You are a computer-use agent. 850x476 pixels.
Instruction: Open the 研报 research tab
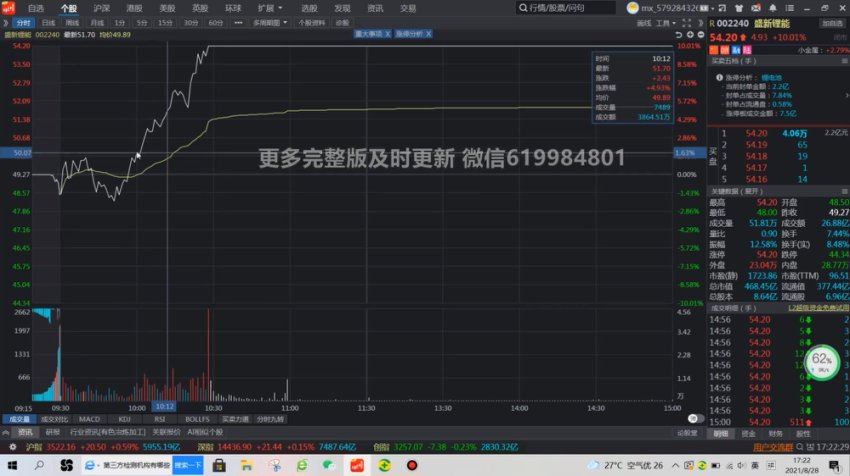tap(53, 432)
